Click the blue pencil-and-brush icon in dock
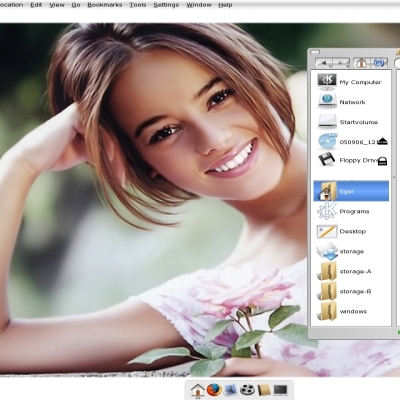The width and height of the screenshot is (400, 400). (231, 389)
